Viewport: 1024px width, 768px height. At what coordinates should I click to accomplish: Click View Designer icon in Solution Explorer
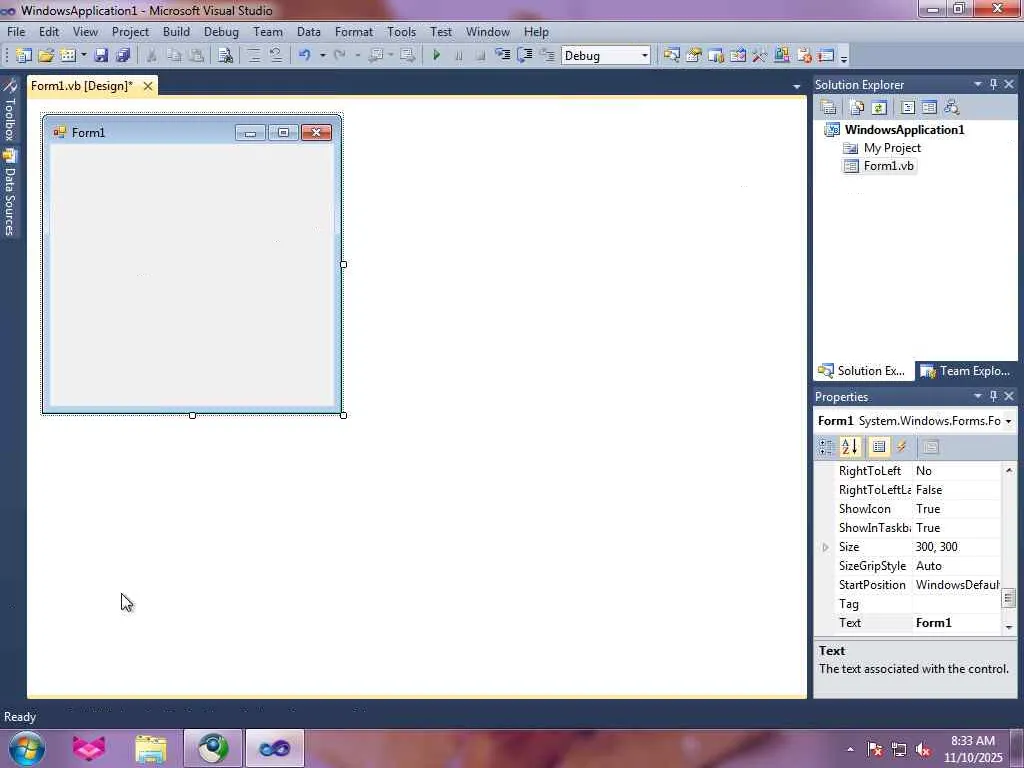pos(929,107)
